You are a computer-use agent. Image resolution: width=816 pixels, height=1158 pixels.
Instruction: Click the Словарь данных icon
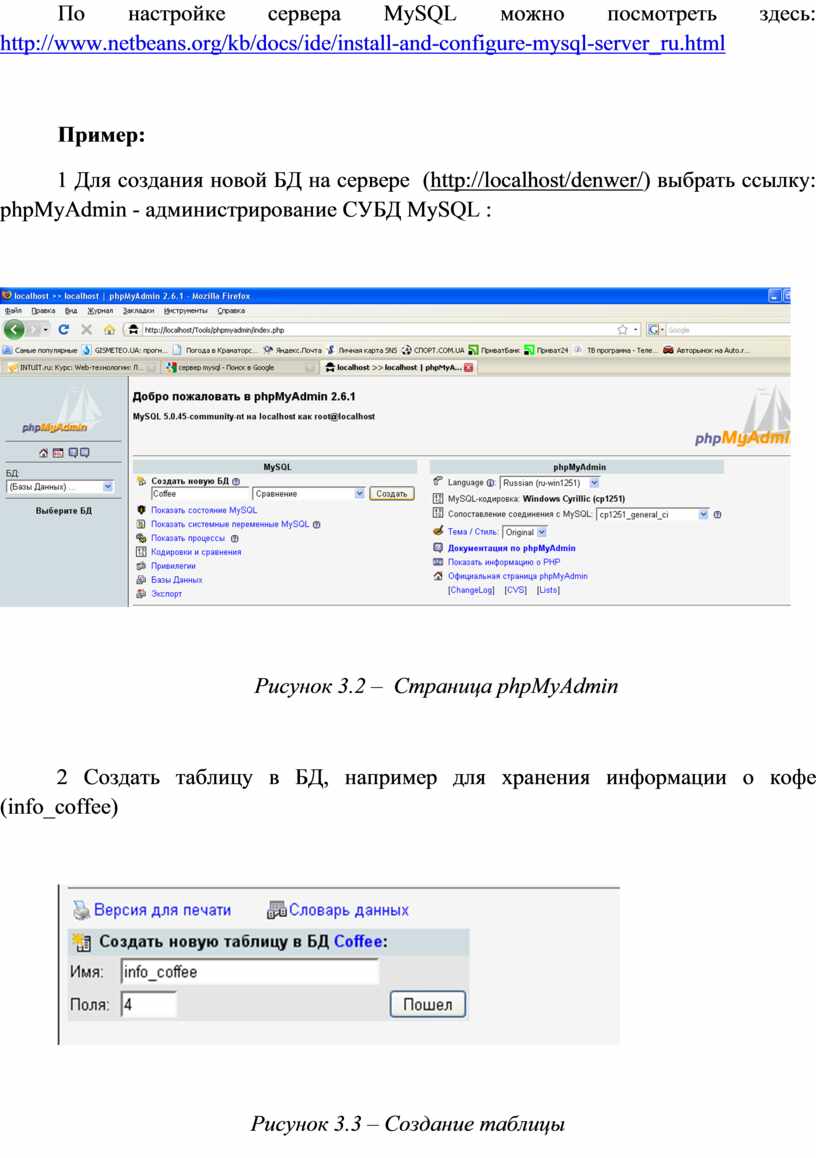point(277,910)
